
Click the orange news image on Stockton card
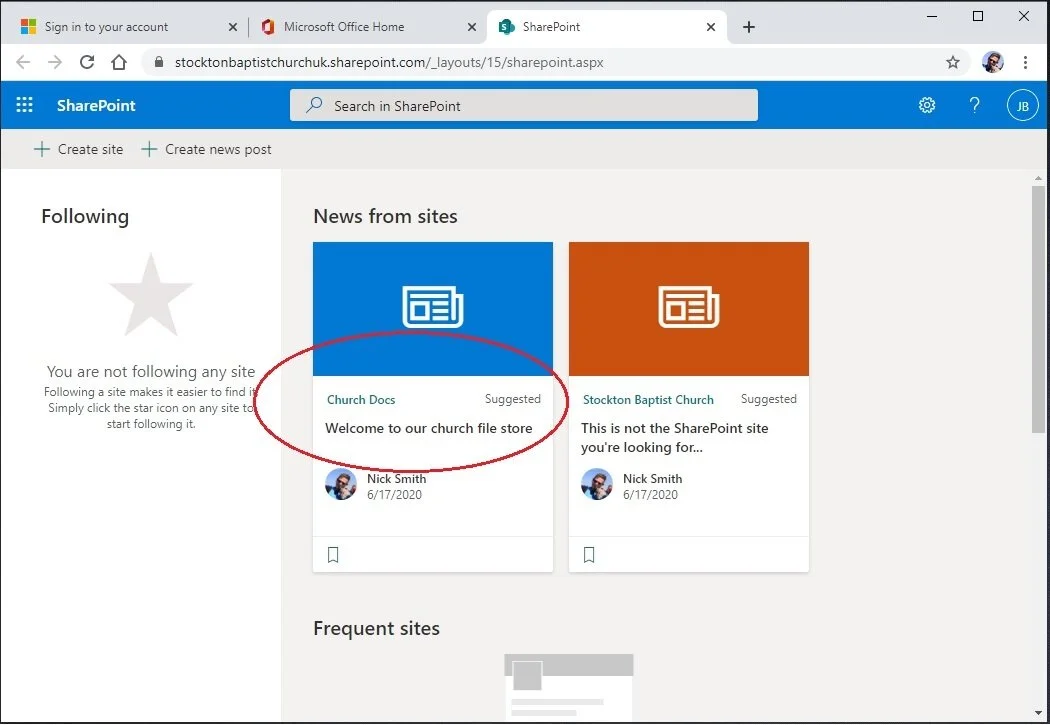pos(688,309)
